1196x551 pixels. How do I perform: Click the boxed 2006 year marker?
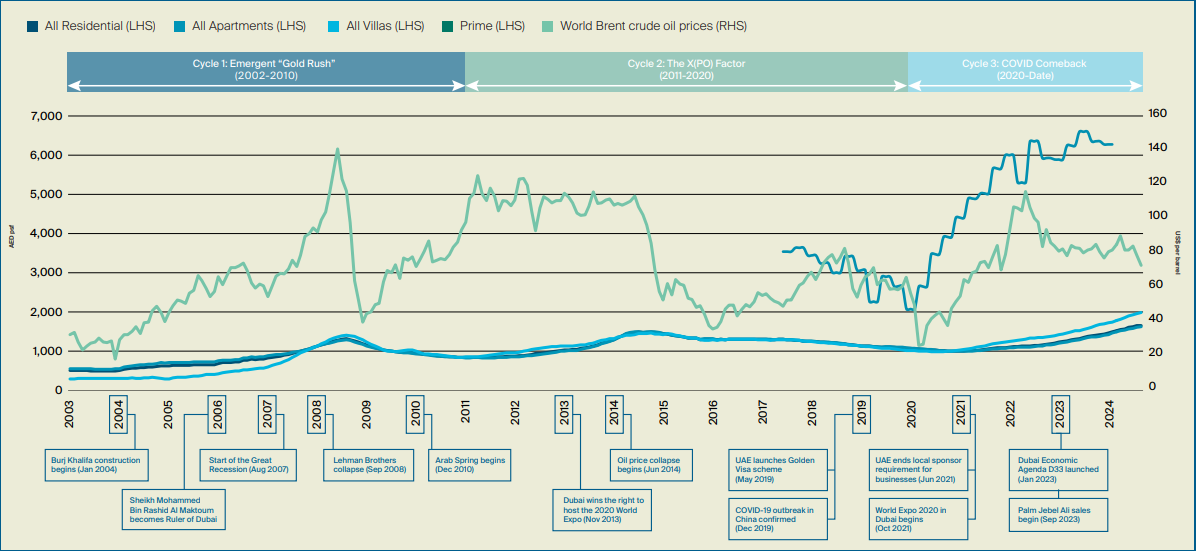pos(217,414)
